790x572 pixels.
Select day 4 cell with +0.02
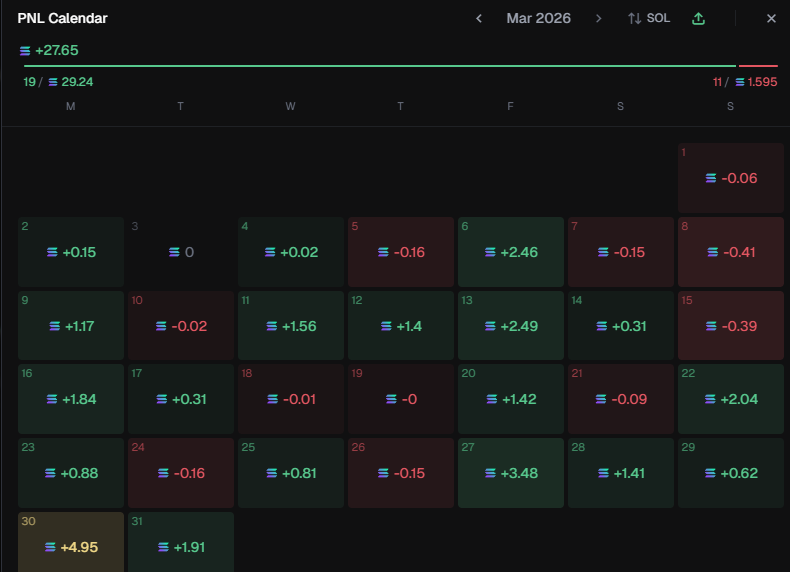pyautogui.click(x=291, y=252)
